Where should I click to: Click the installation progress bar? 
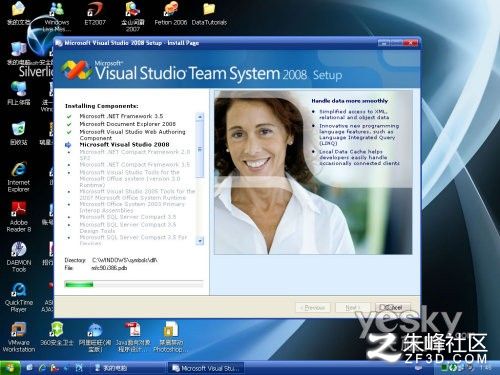click(x=134, y=284)
